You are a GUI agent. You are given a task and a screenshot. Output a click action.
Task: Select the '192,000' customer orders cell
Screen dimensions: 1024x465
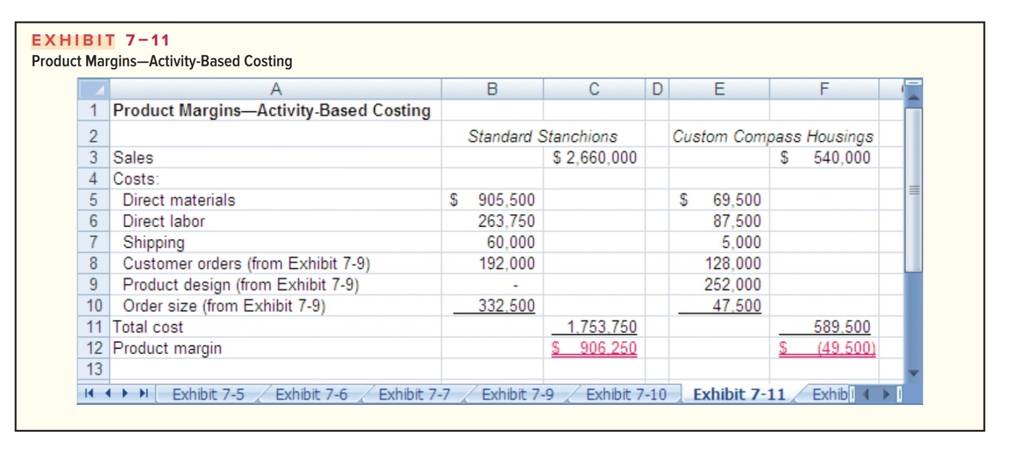[492, 263]
